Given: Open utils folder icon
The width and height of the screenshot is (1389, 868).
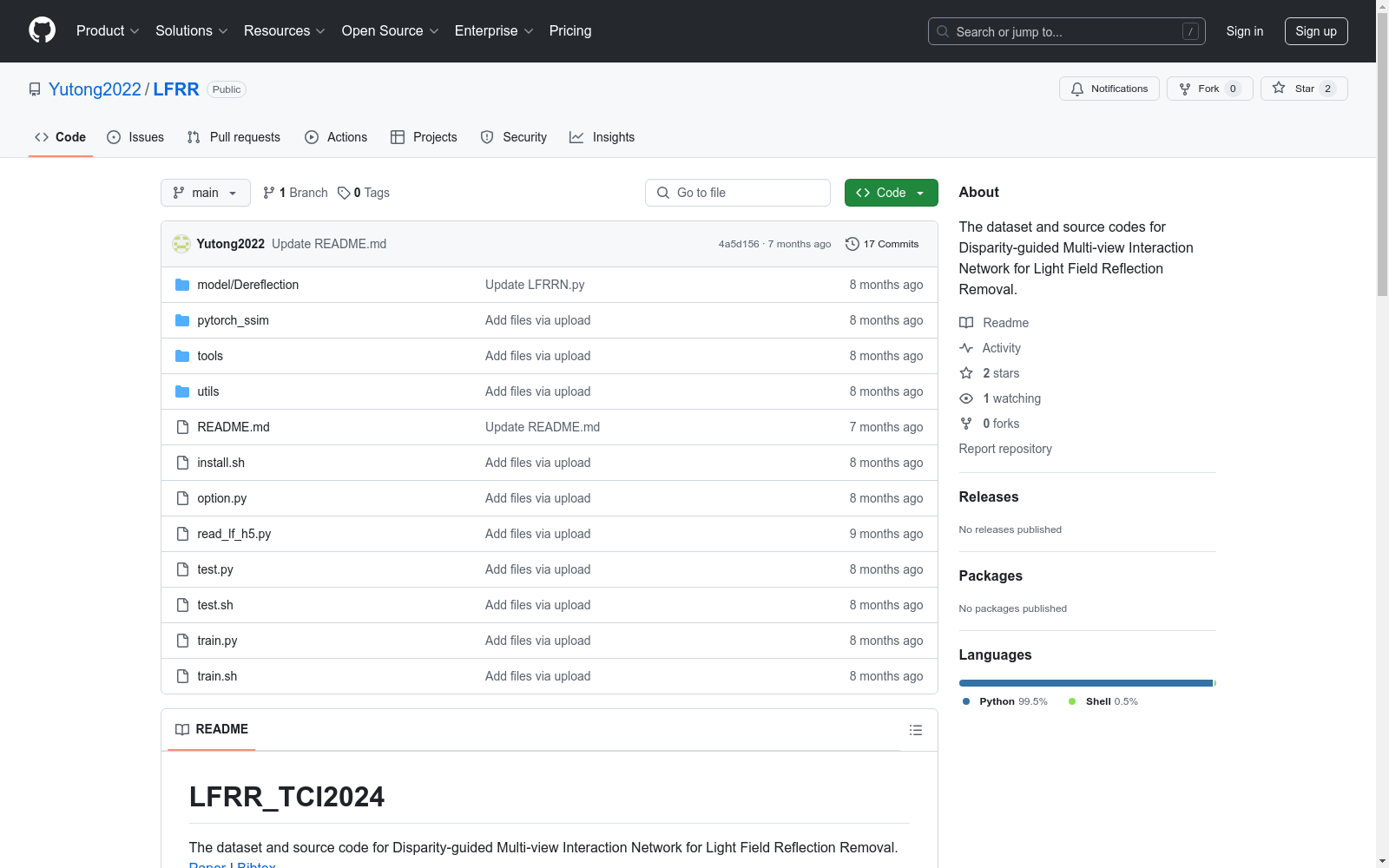Looking at the screenshot, I should [182, 391].
